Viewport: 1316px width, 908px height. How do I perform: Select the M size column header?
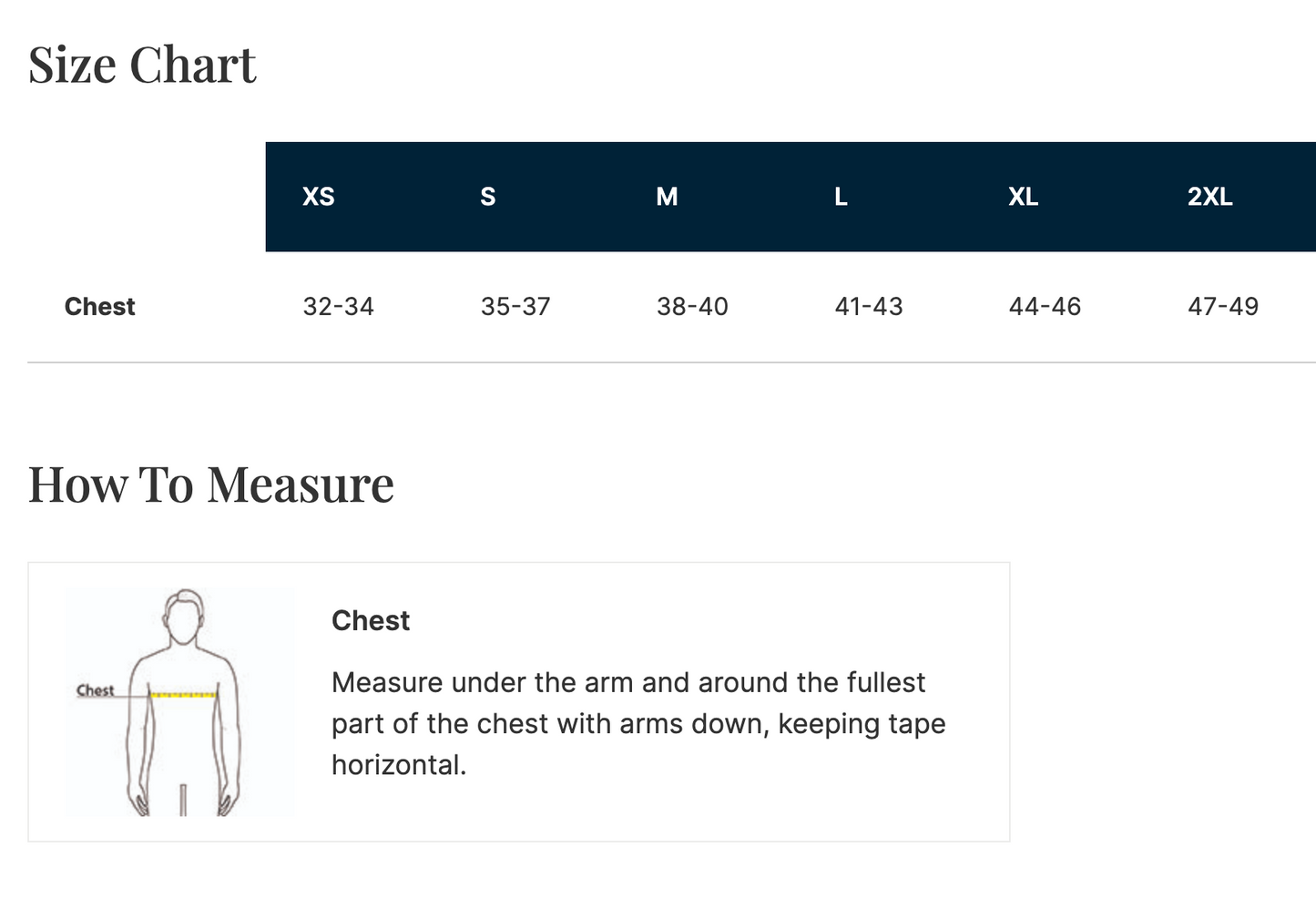[667, 197]
